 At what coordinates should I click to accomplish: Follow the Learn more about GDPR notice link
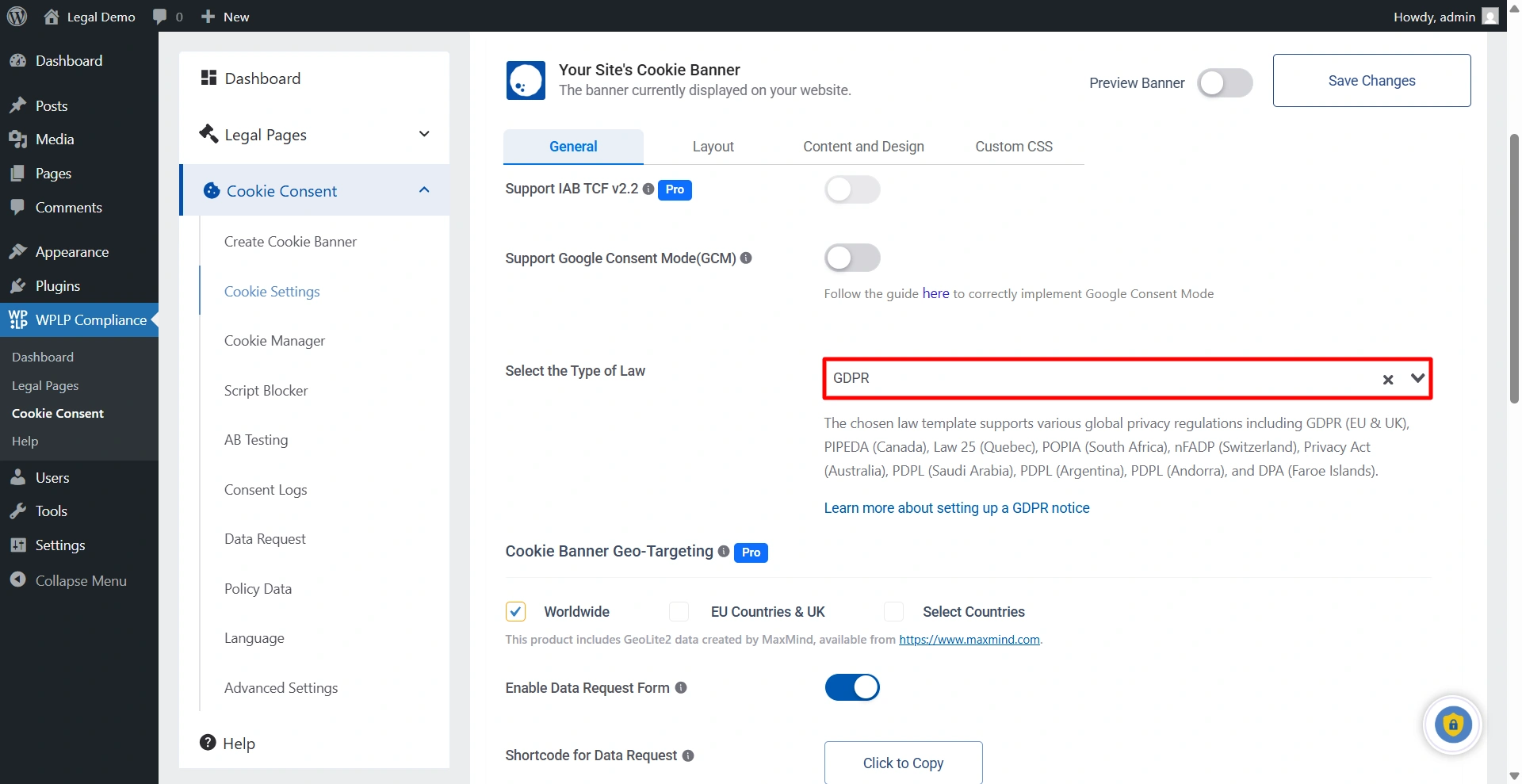[x=956, y=508]
